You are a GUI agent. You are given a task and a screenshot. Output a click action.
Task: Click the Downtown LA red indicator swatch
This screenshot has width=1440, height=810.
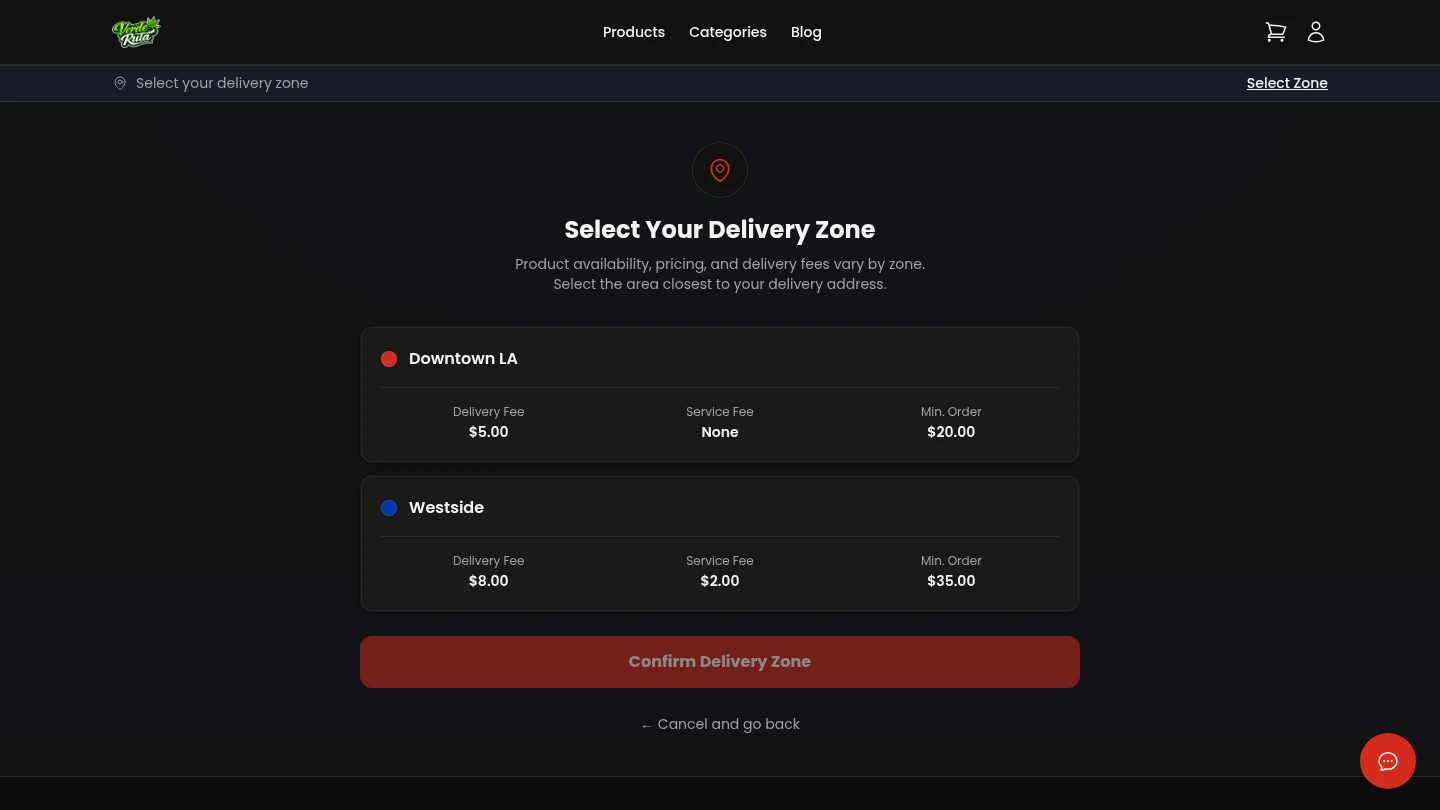click(x=389, y=359)
